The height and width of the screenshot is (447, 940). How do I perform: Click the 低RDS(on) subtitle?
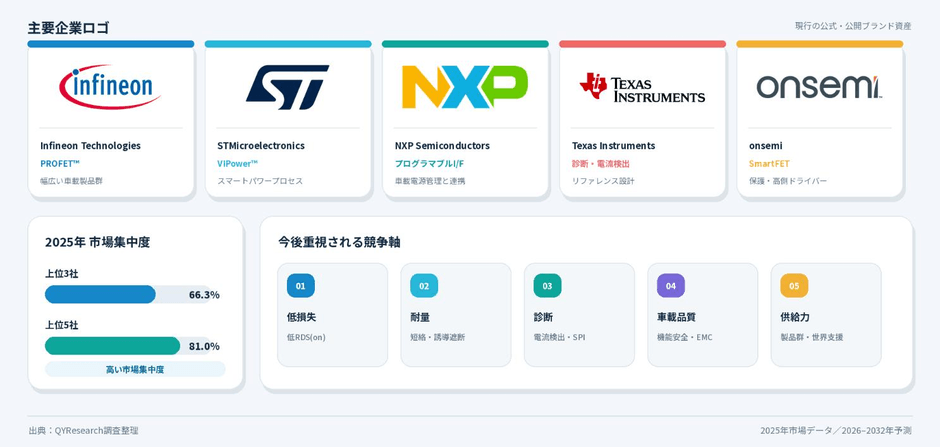pyautogui.click(x=306, y=337)
